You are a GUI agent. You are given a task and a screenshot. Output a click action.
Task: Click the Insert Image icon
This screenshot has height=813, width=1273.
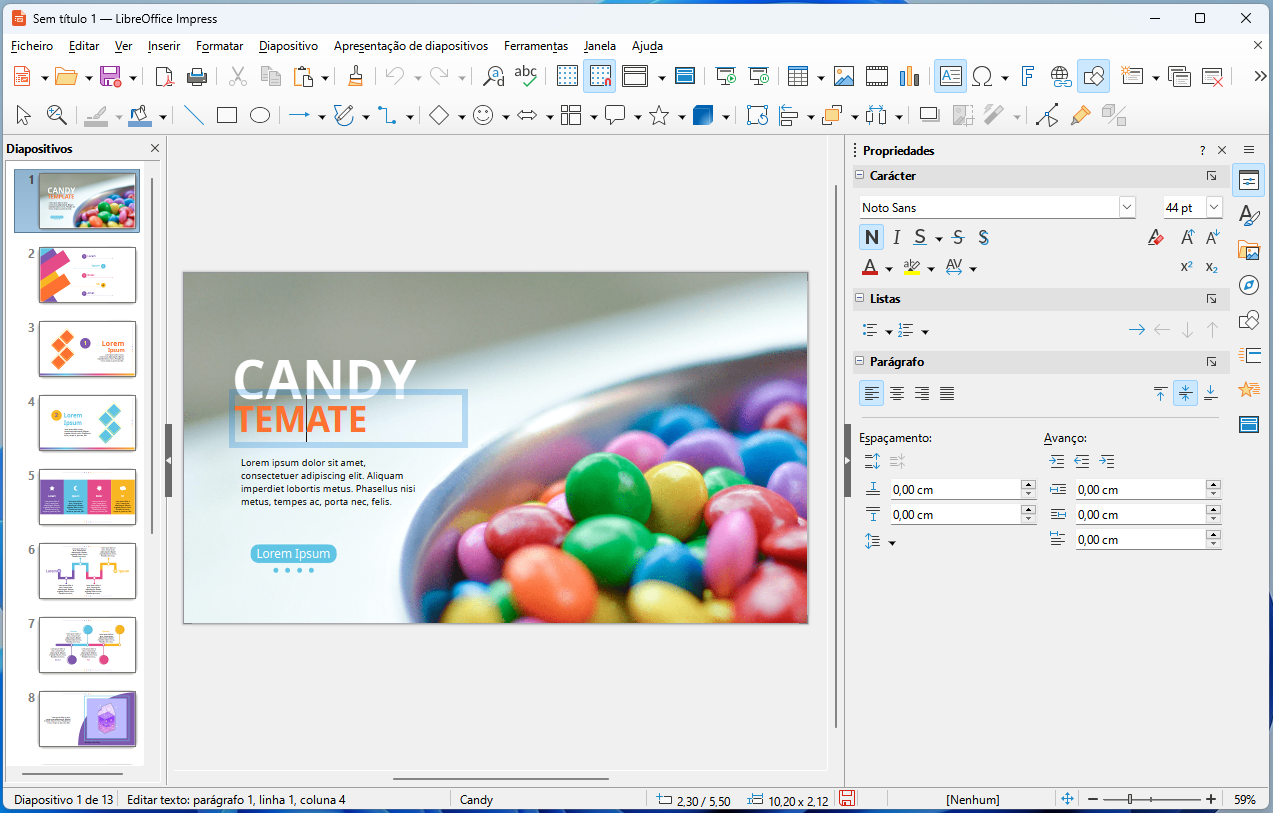point(844,76)
